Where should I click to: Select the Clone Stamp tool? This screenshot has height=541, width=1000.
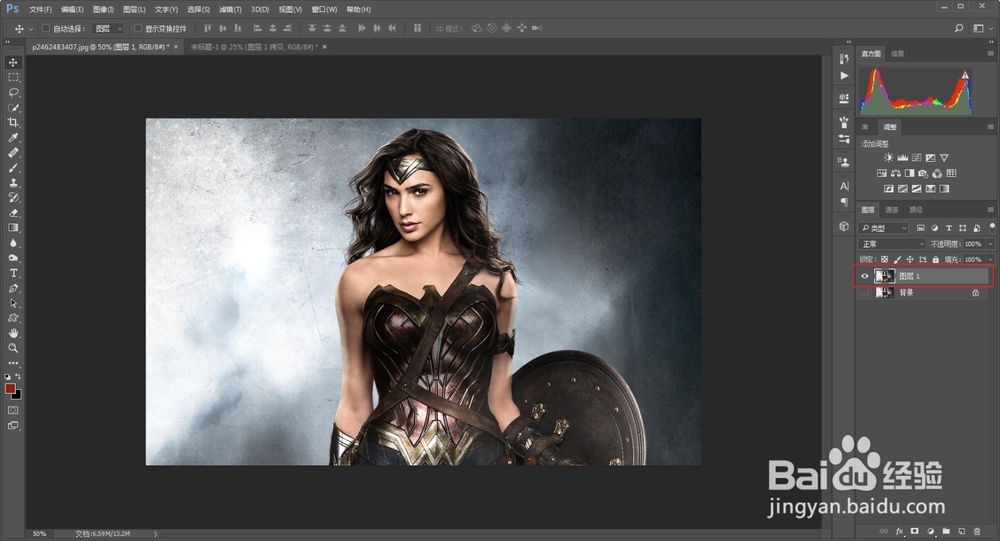pyautogui.click(x=13, y=183)
